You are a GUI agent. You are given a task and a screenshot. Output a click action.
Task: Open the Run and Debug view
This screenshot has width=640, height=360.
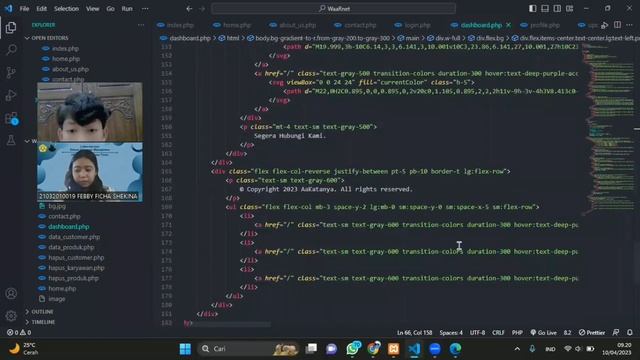tap(11, 95)
